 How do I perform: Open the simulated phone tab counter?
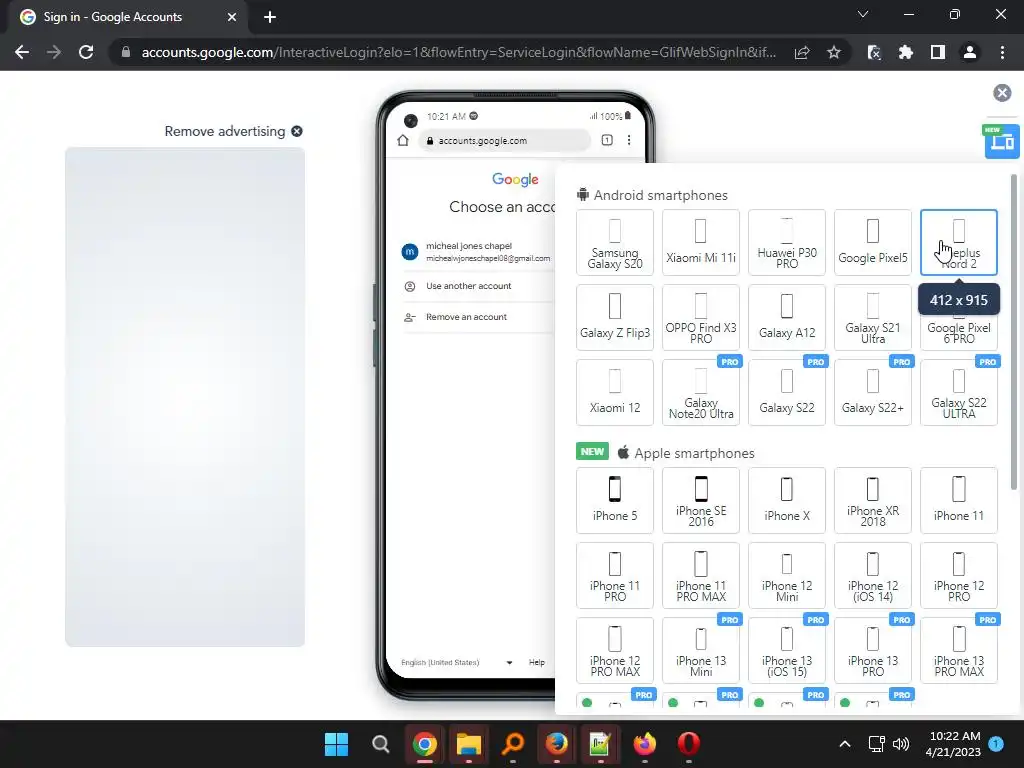[x=607, y=140]
